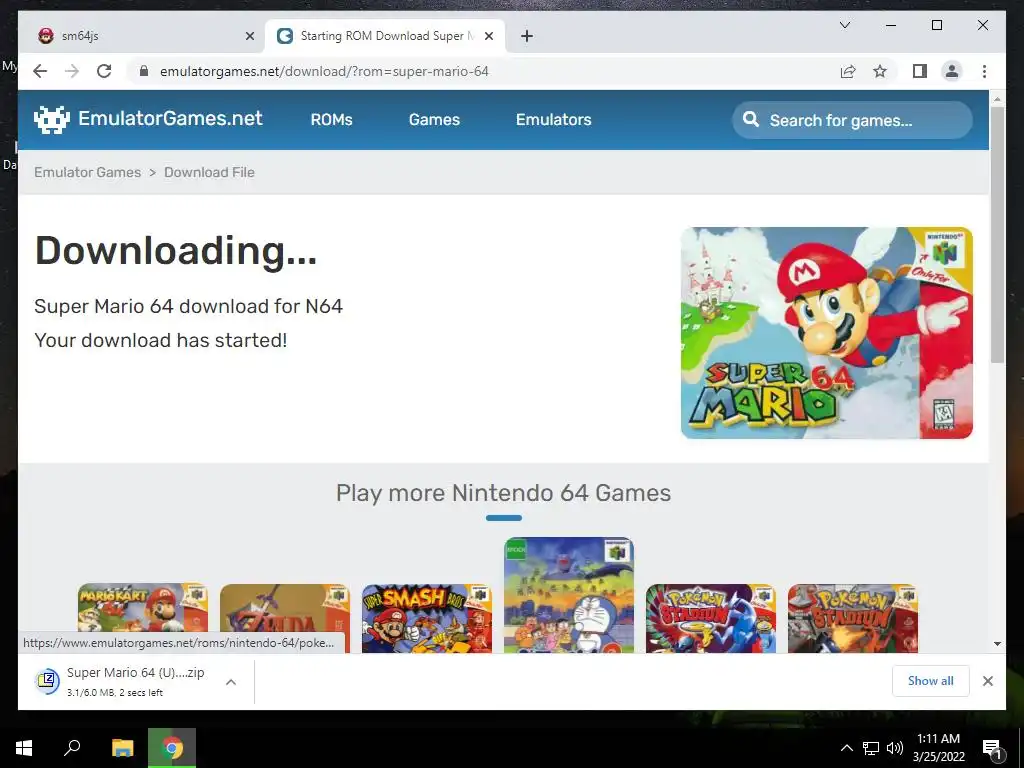Bookmark this page with the star icon
Image resolution: width=1024 pixels, height=768 pixels.
(x=880, y=71)
